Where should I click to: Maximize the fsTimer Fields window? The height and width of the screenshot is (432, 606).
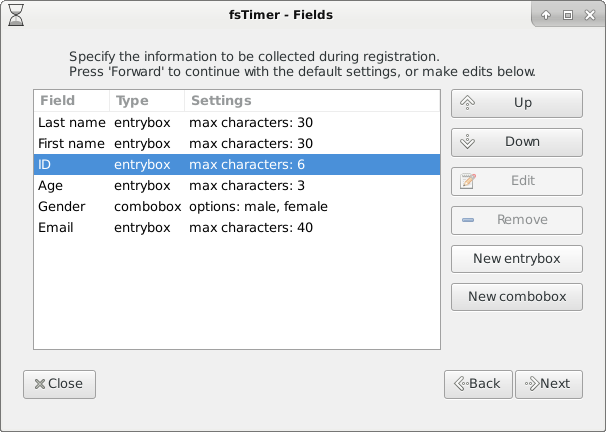(x=568, y=15)
